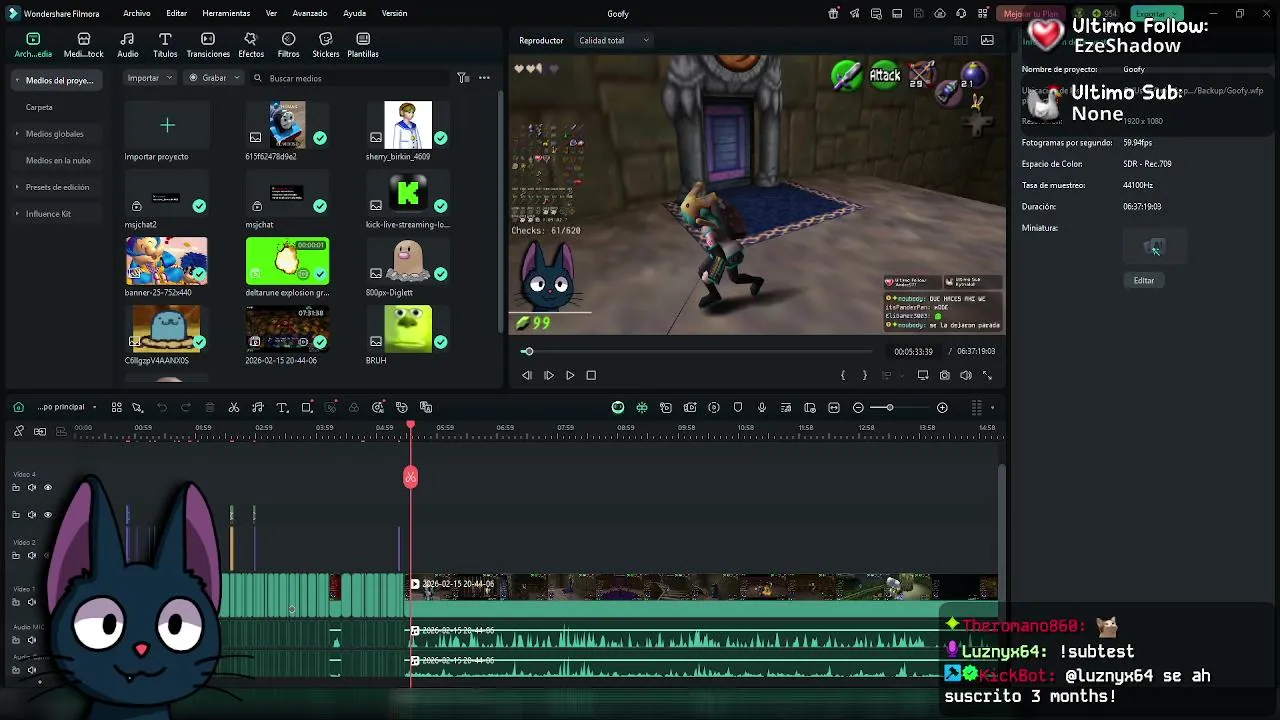
Task: Delete selected clip with trash icon
Action: point(210,407)
